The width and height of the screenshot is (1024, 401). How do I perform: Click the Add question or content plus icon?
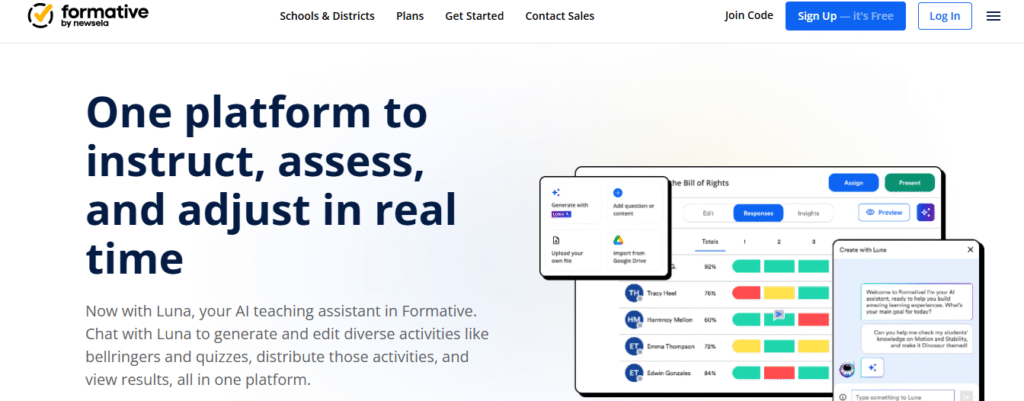617,192
